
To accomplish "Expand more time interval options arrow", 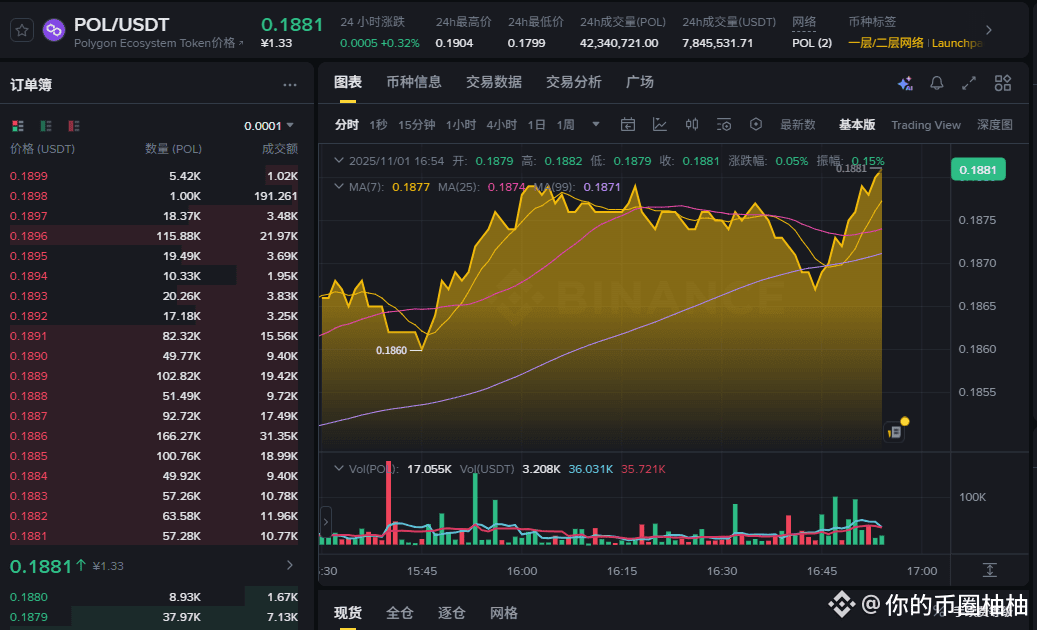I will pos(596,124).
